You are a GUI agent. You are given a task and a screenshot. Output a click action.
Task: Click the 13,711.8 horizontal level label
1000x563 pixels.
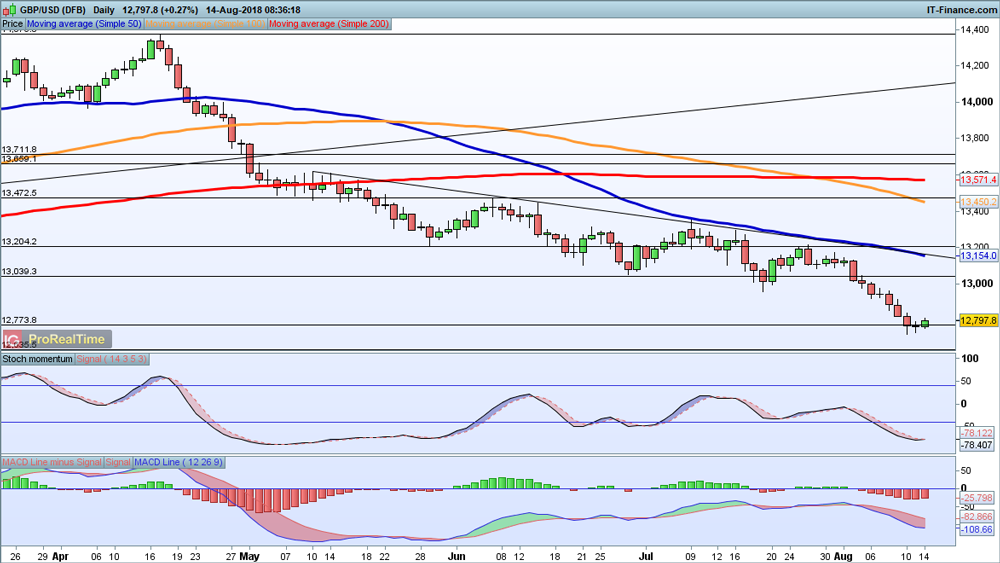point(19,149)
